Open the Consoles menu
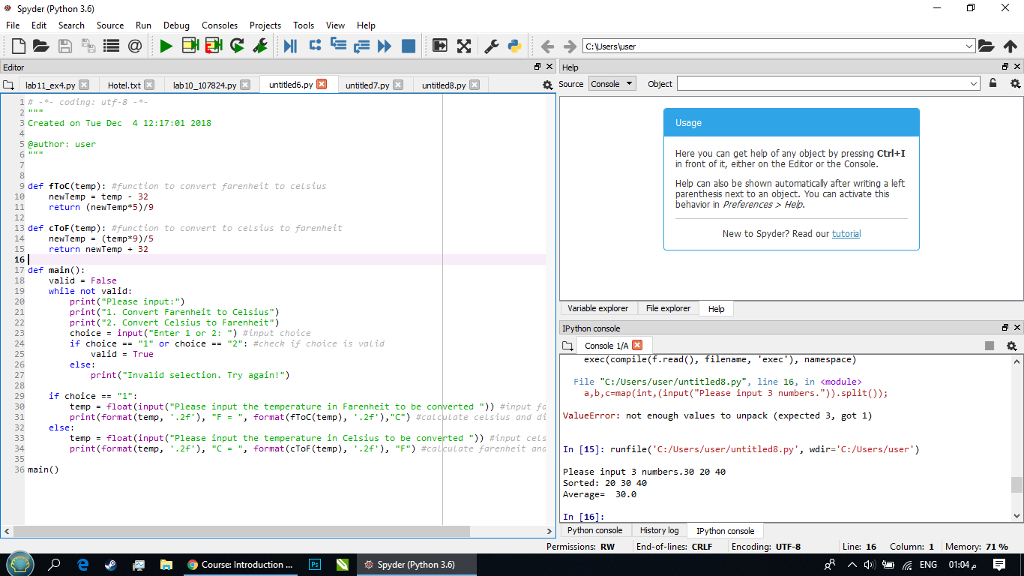The image size is (1024, 576). point(219,25)
